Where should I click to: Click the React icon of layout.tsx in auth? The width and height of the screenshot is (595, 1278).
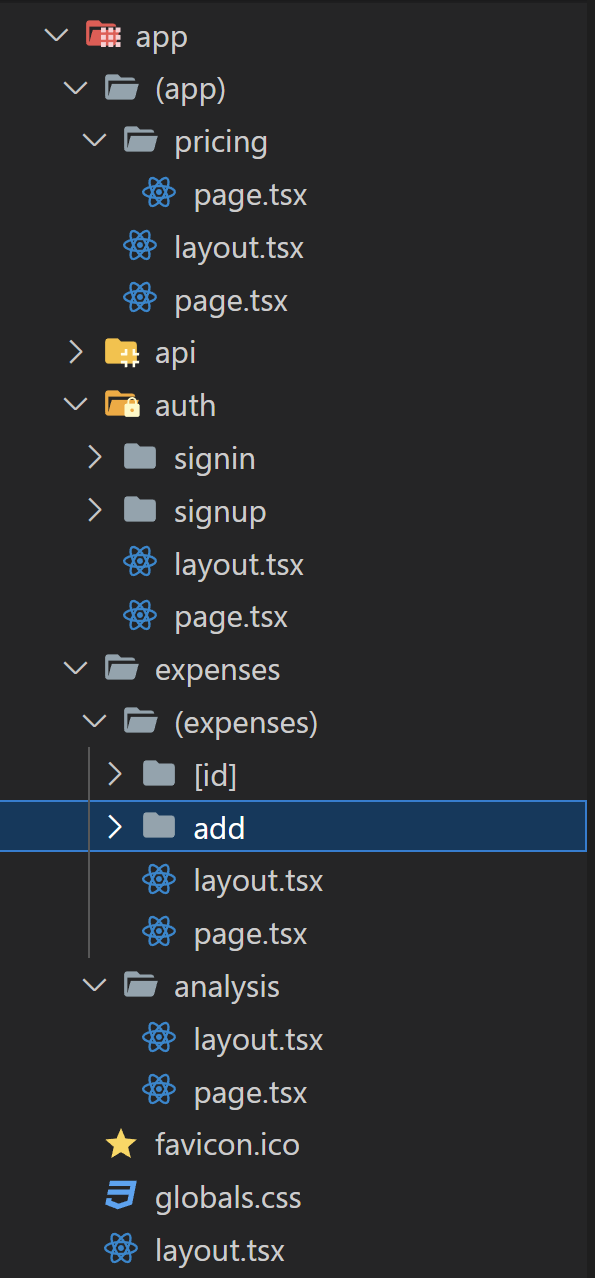coord(139,564)
